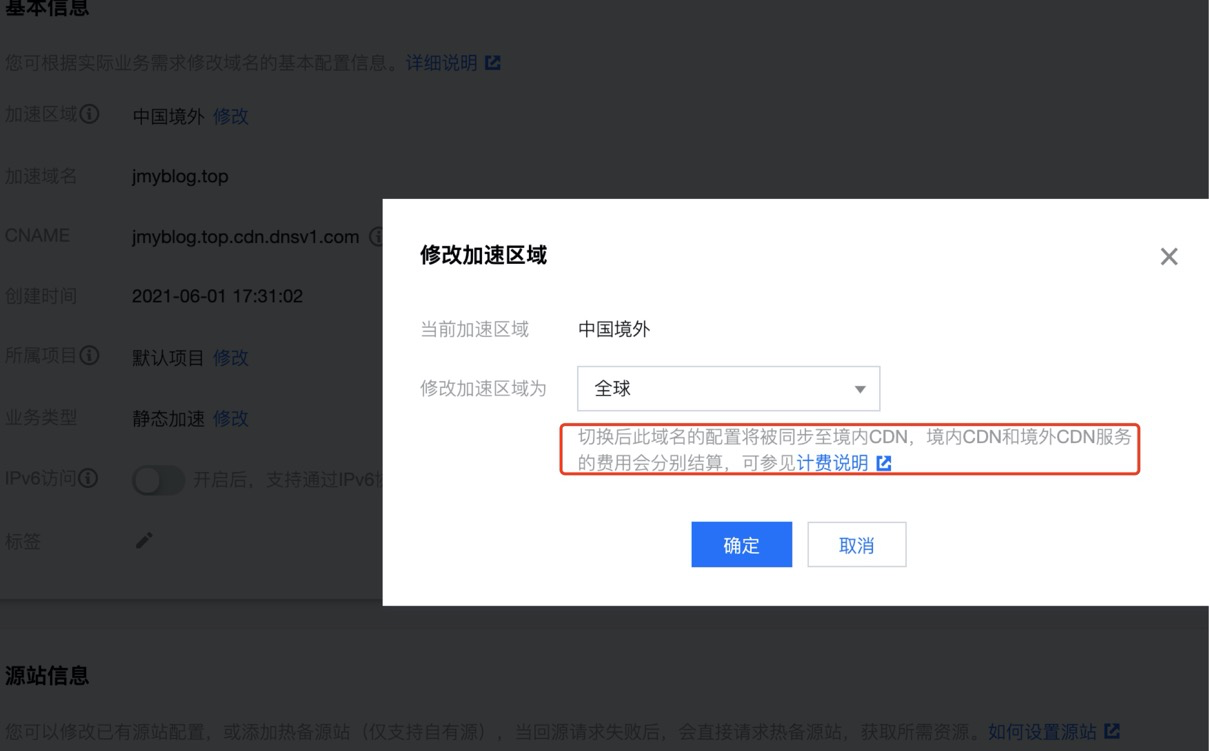Click 修改 next to 中国境外
1210x751 pixels.
click(x=230, y=116)
